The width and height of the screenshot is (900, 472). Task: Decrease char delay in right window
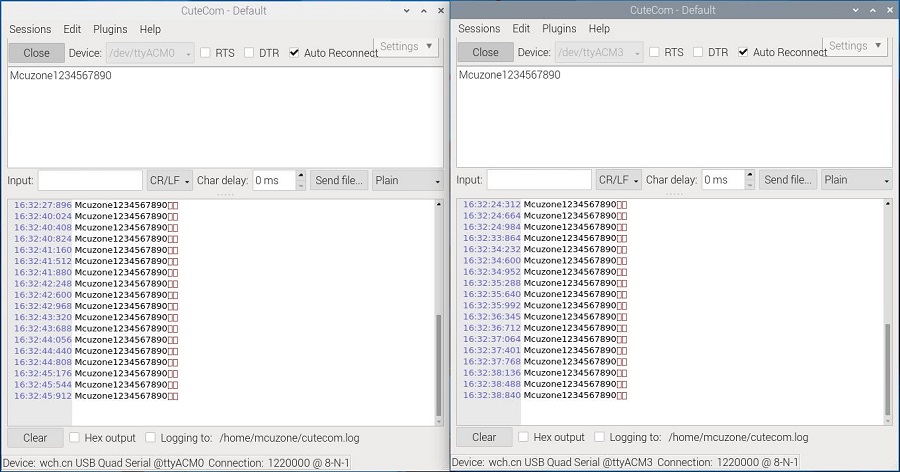point(750,185)
